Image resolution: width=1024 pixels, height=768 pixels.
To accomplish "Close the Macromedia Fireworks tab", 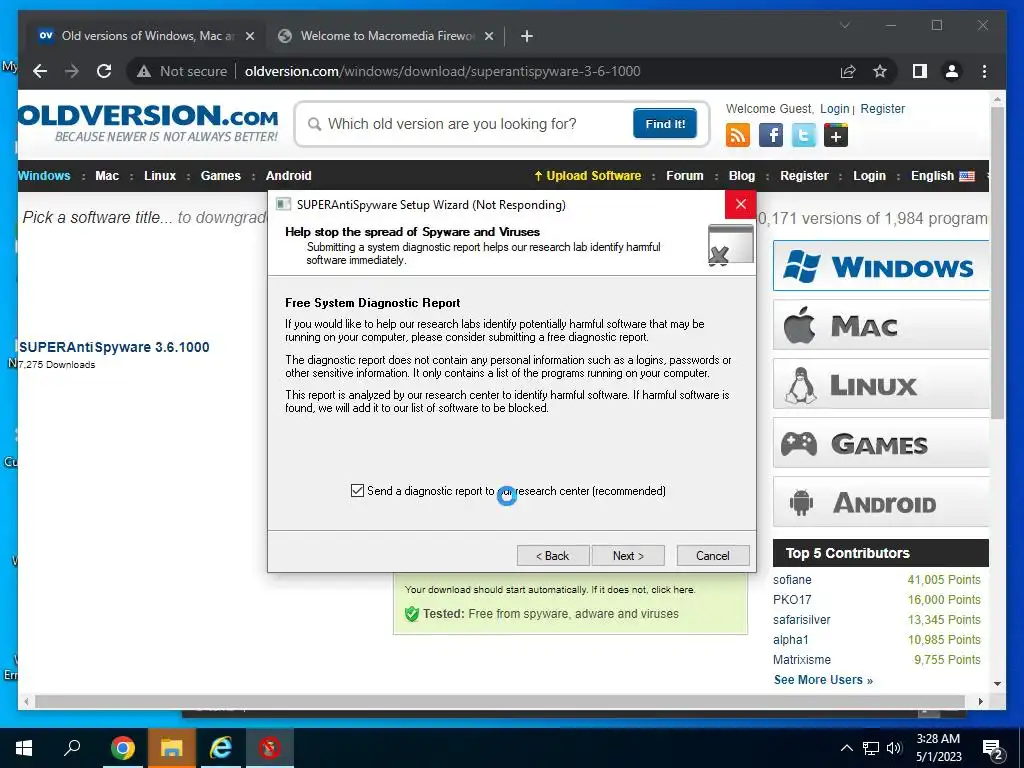I will [x=488, y=36].
